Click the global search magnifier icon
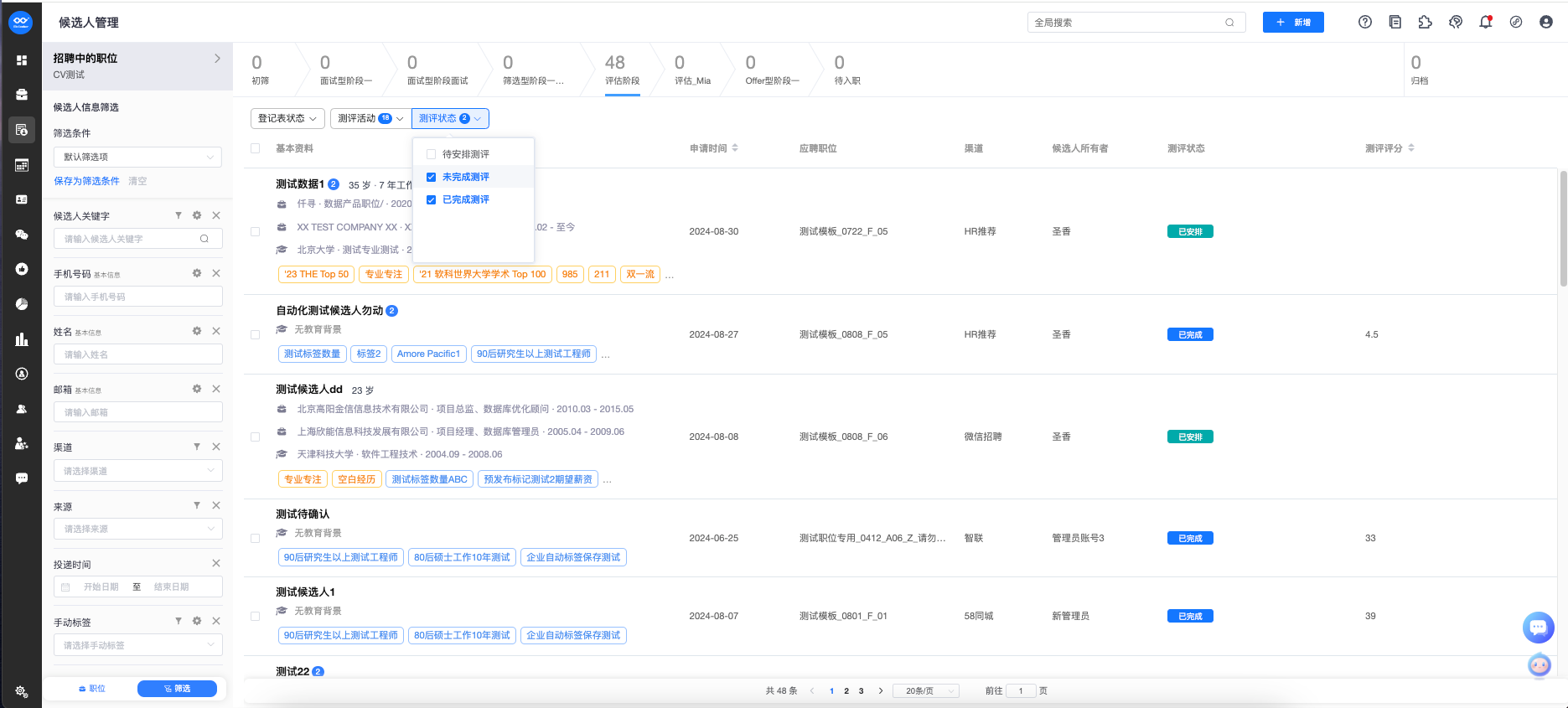The image size is (1568, 708). tap(1229, 23)
